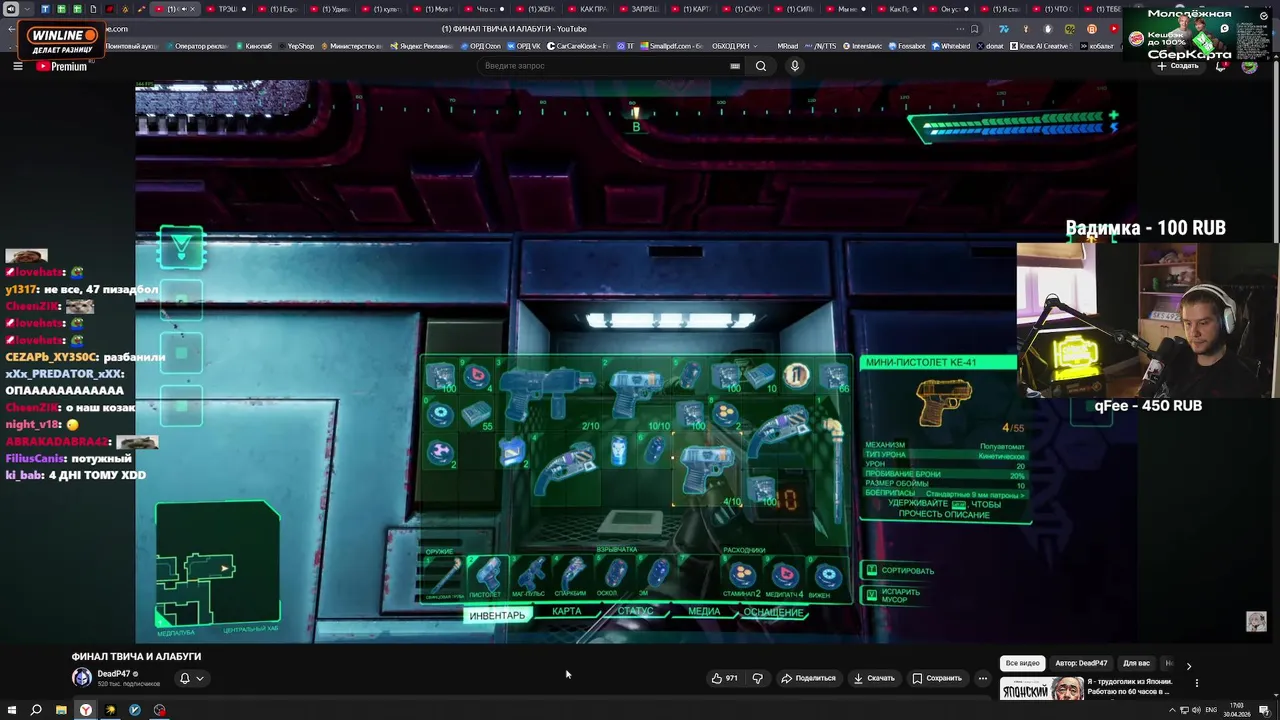Select the lead pipe weapon hotbar slot

tap(443, 575)
